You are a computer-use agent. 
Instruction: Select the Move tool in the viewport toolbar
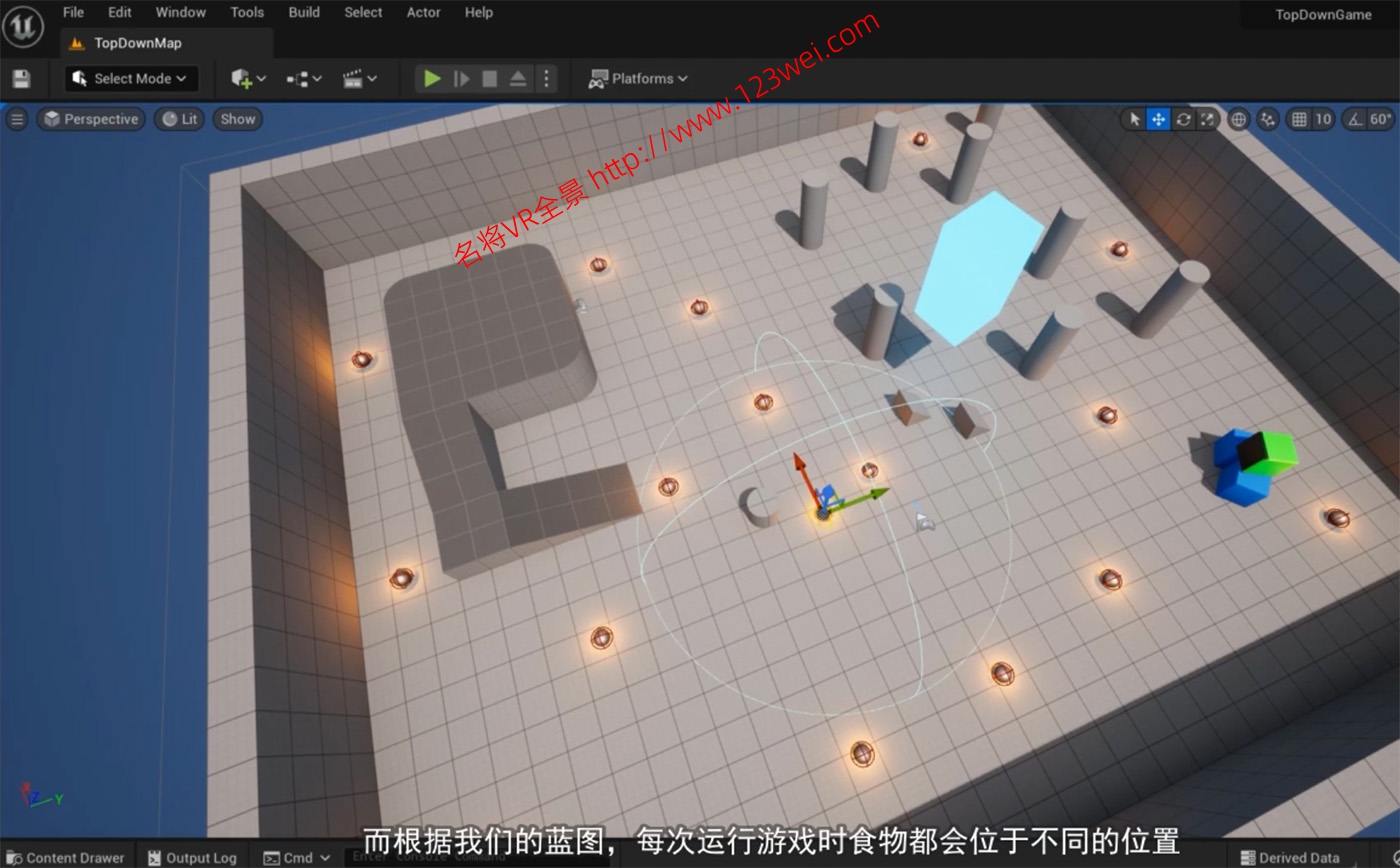(1158, 119)
